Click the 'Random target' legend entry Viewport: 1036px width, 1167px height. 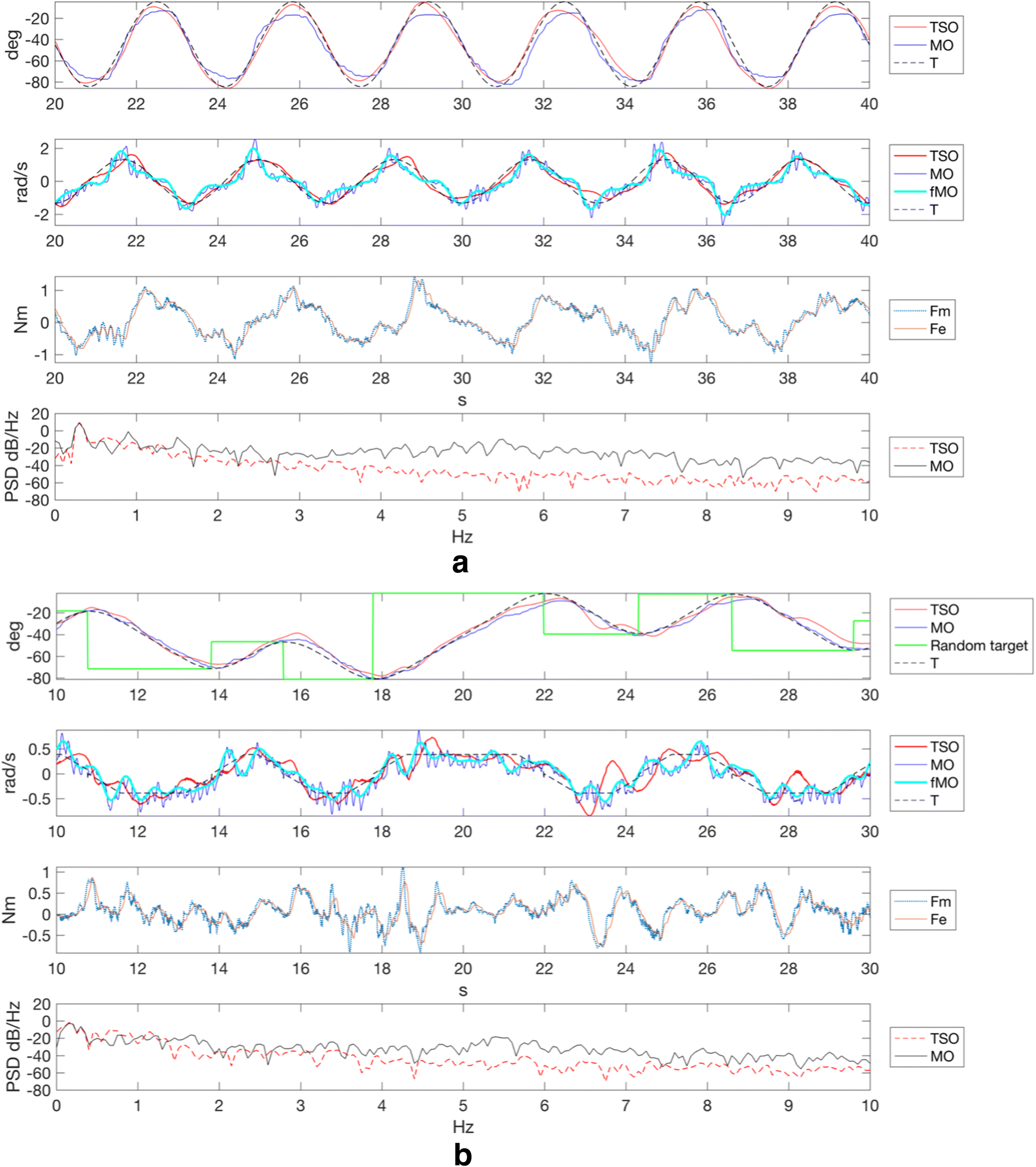point(963,646)
